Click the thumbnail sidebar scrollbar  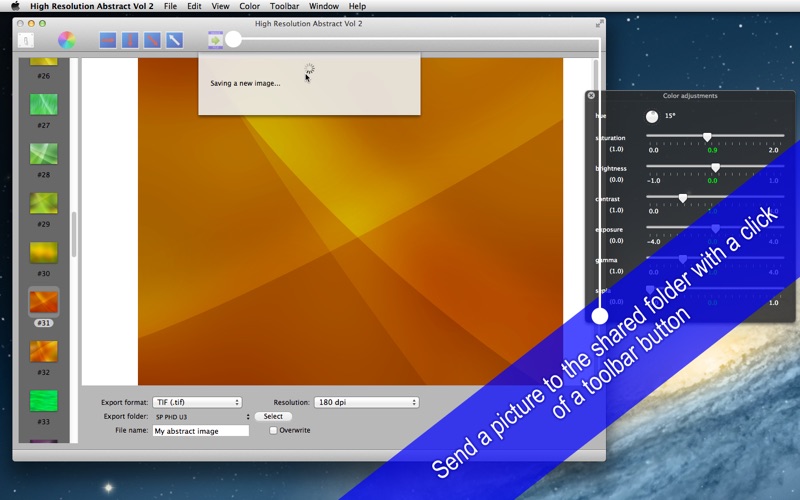click(74, 235)
